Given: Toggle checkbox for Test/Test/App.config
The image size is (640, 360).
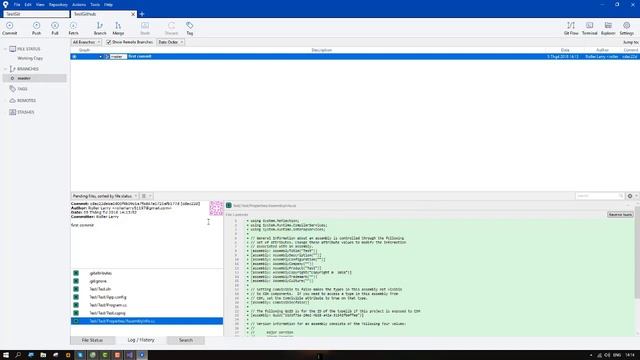Looking at the screenshot, I should (x=76, y=297).
